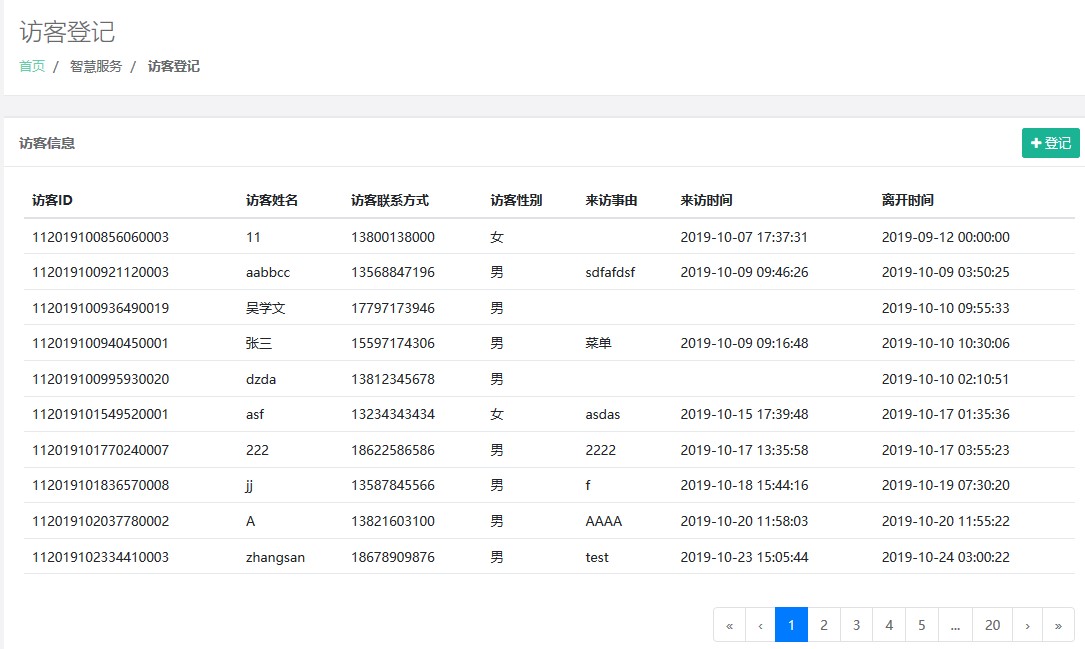Select page 2 in pagination
1085x649 pixels.
823,625
